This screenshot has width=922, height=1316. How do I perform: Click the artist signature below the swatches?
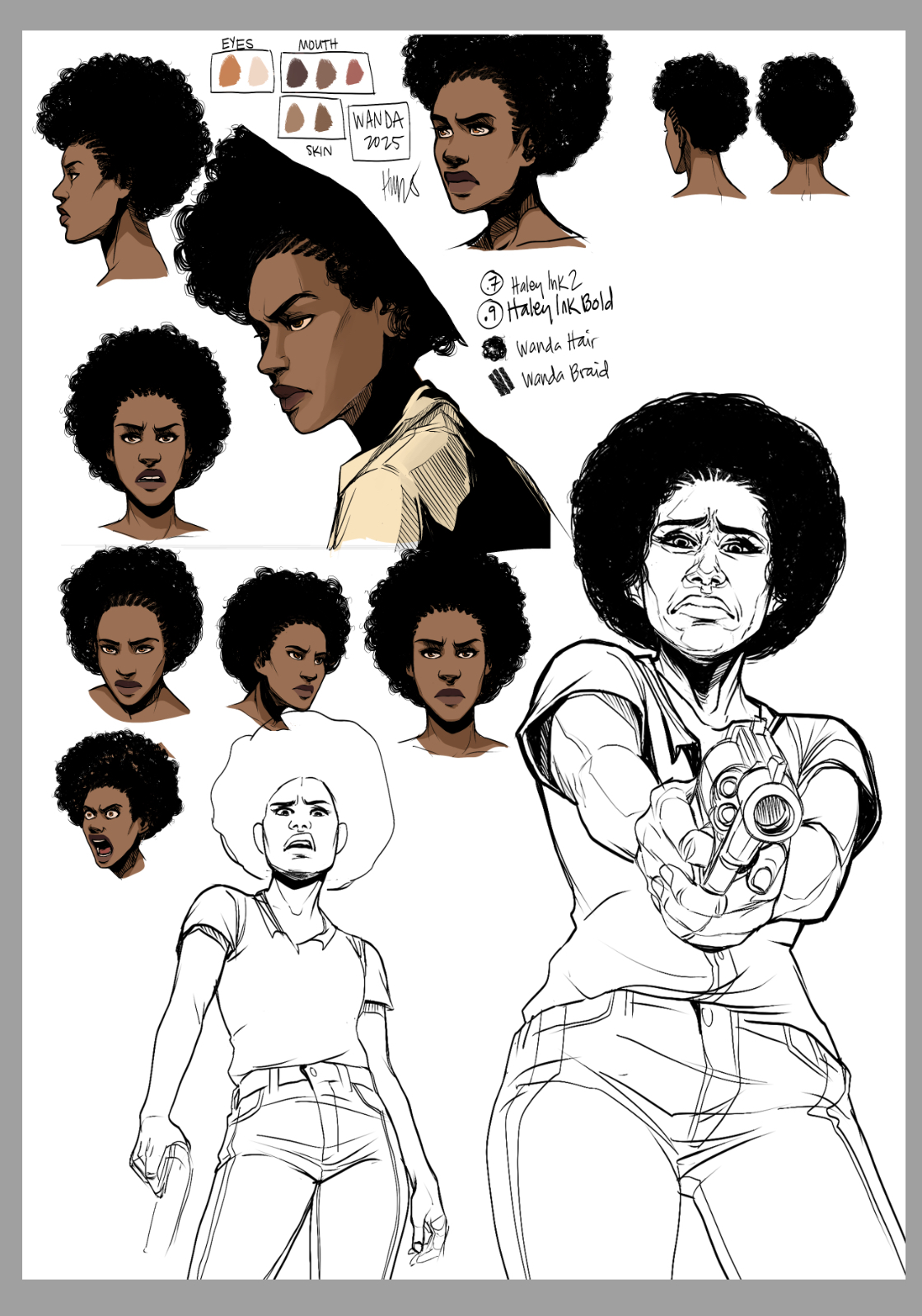[400, 185]
